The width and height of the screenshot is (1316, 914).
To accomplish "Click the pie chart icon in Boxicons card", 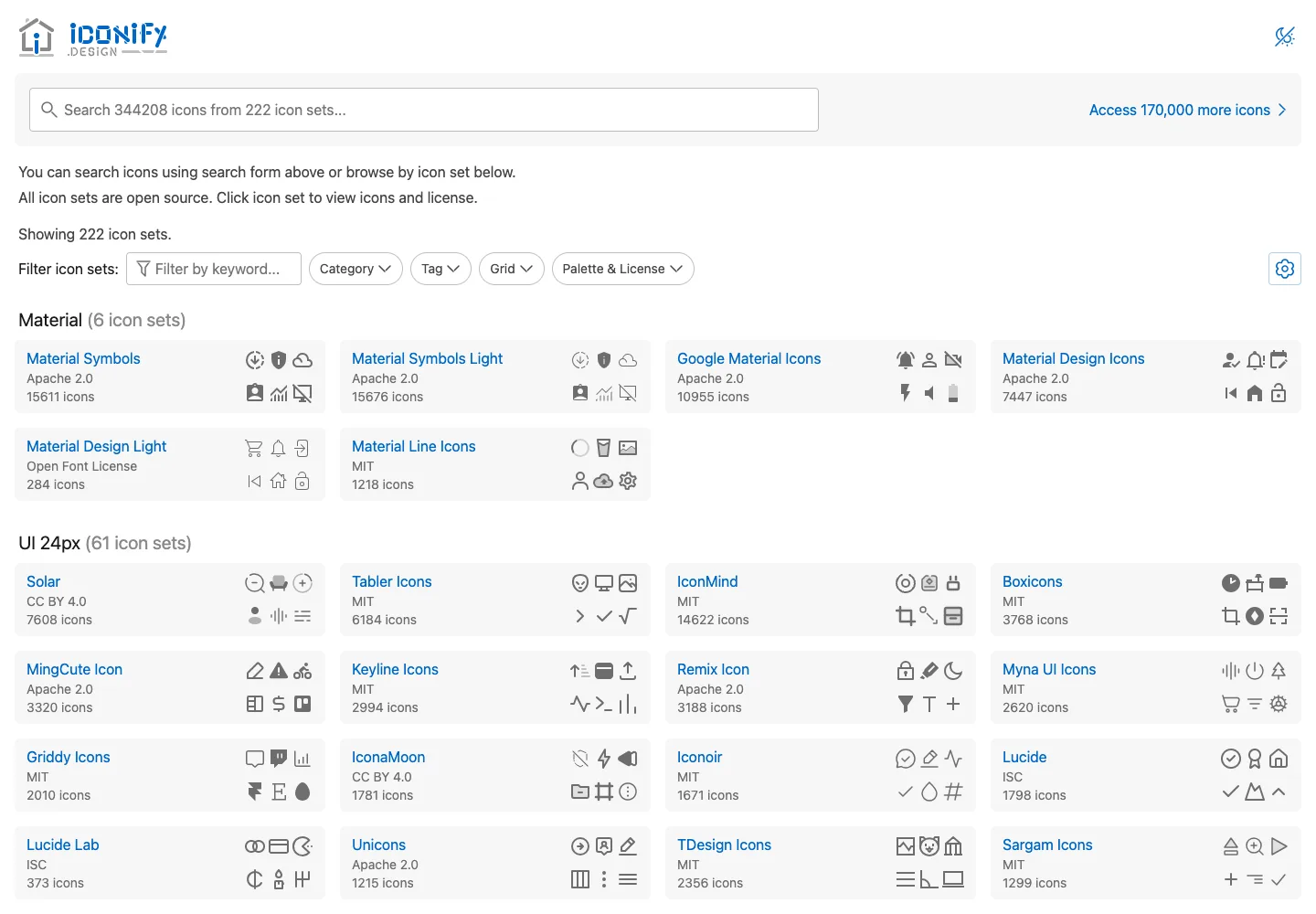I will click(x=1231, y=583).
